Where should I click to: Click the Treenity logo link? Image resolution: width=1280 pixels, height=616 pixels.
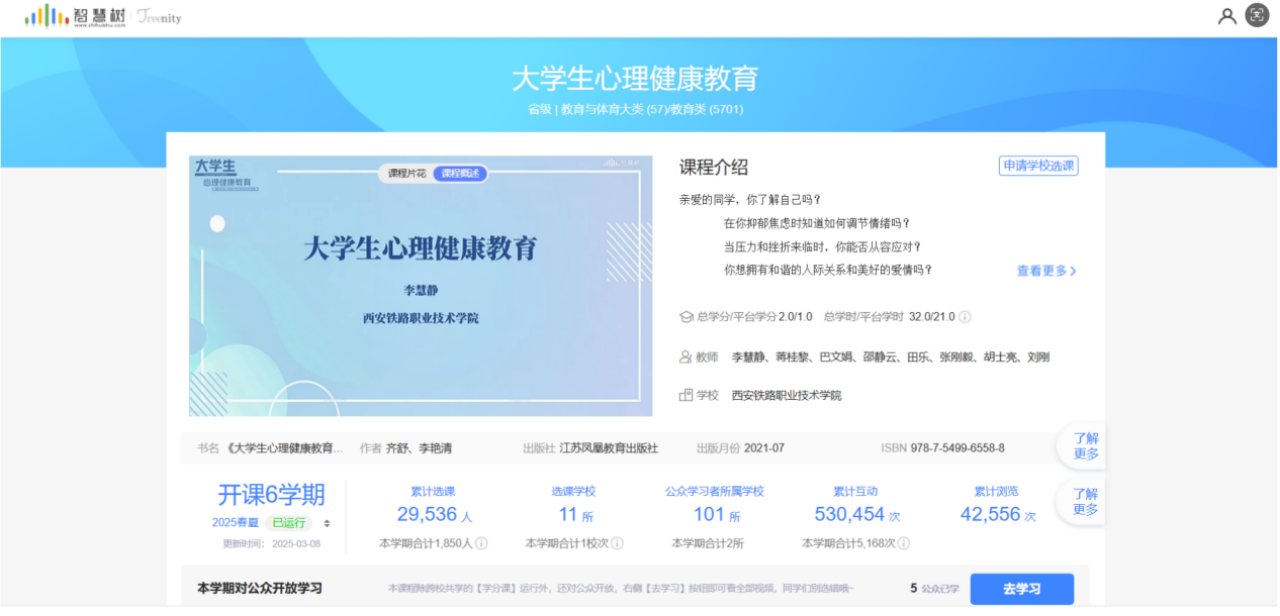point(159,18)
